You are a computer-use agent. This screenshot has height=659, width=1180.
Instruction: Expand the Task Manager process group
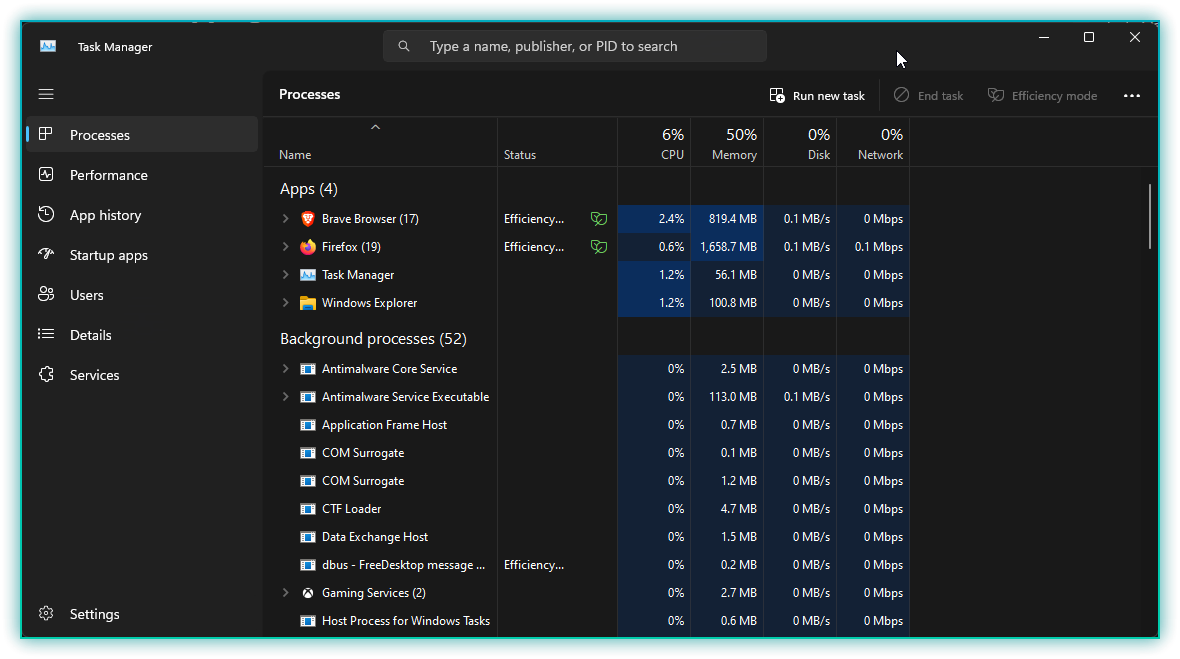(285, 275)
